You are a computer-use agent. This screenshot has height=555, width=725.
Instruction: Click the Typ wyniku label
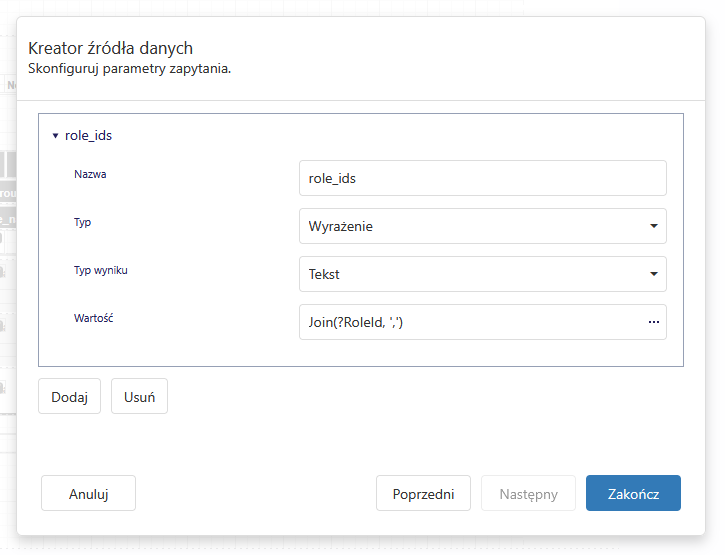[101, 270]
